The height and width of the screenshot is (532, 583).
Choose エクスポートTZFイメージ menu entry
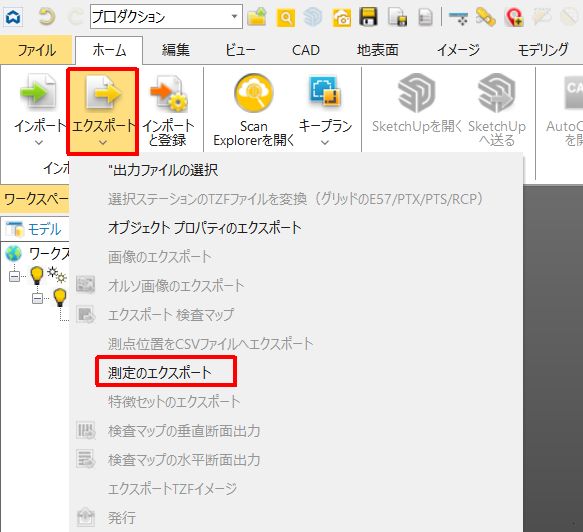click(296, 489)
